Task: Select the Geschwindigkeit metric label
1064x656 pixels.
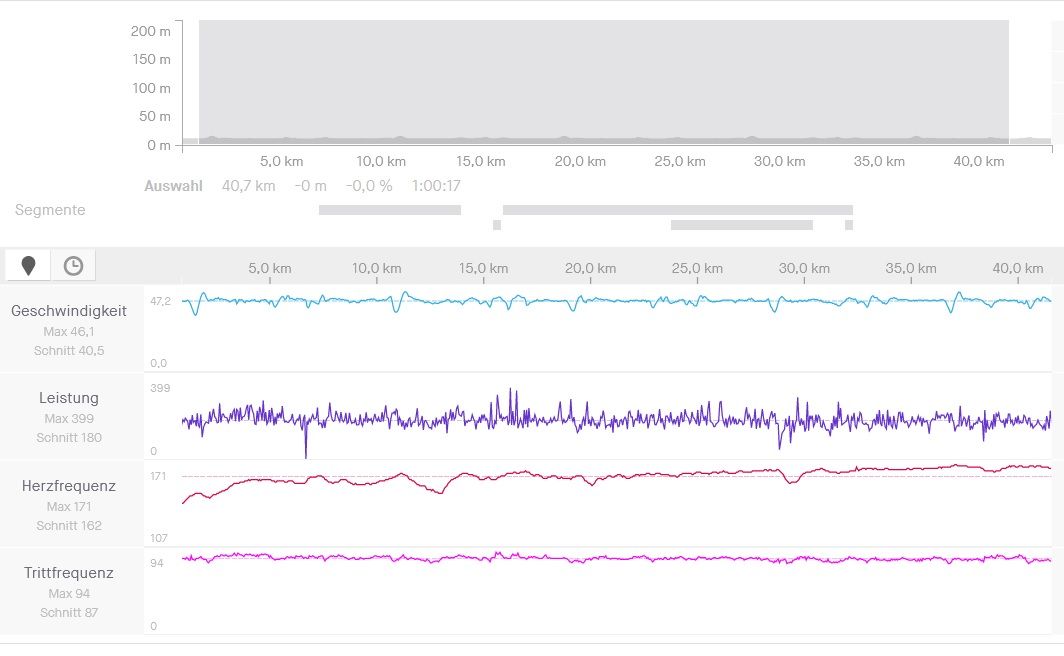Action: click(x=69, y=311)
